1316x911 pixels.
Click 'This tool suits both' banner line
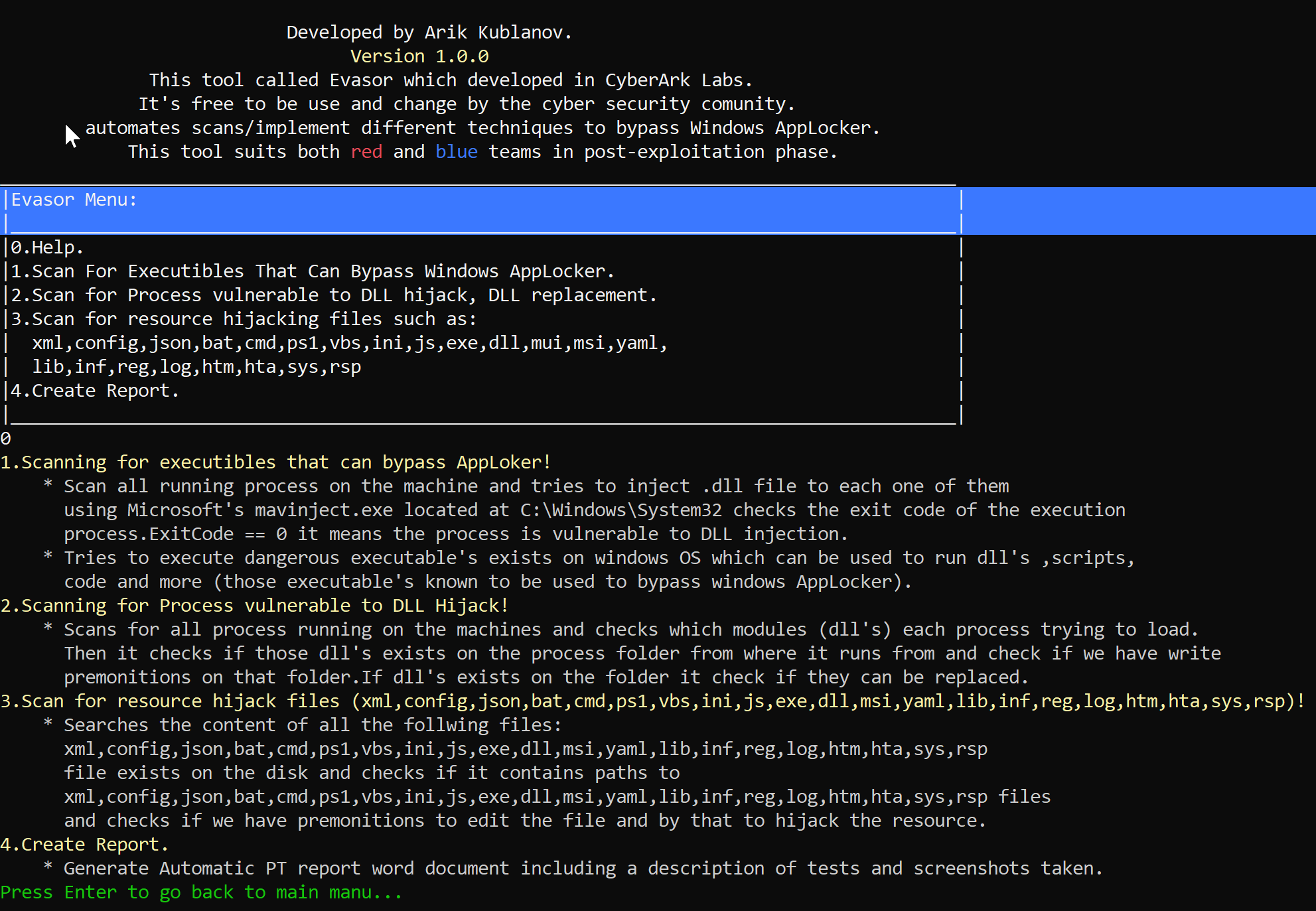click(482, 152)
